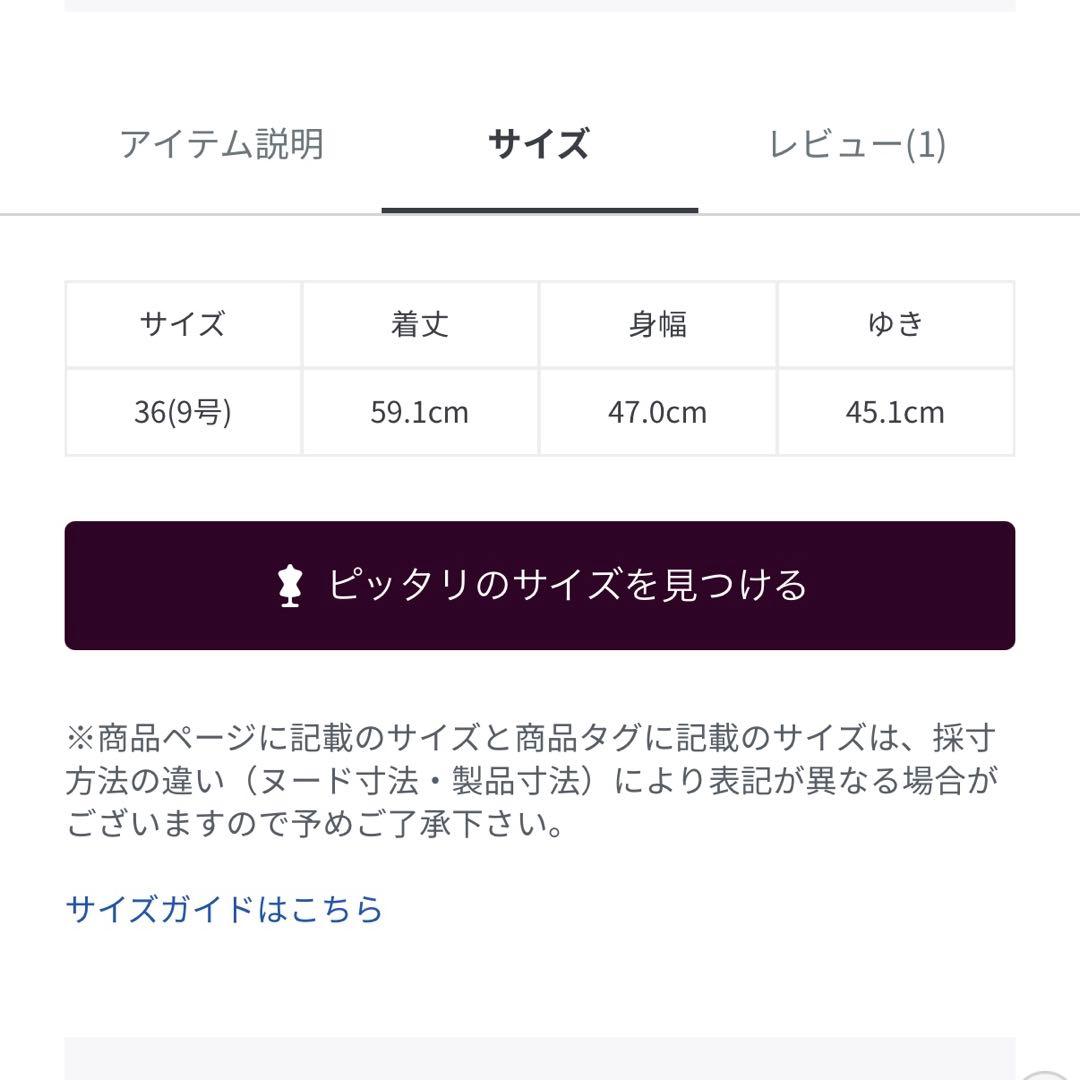Click the active tab underline indicator

pyautogui.click(x=540, y=208)
